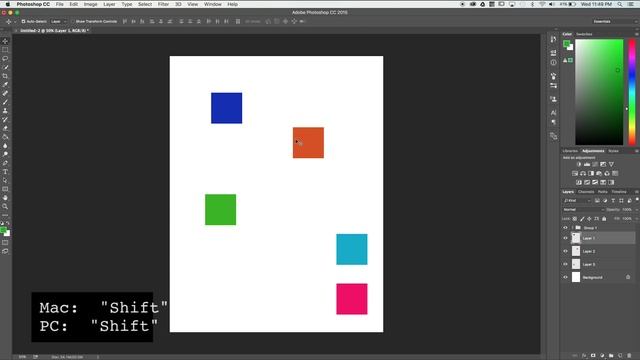Select the Horizontal Type tool

point(5,171)
